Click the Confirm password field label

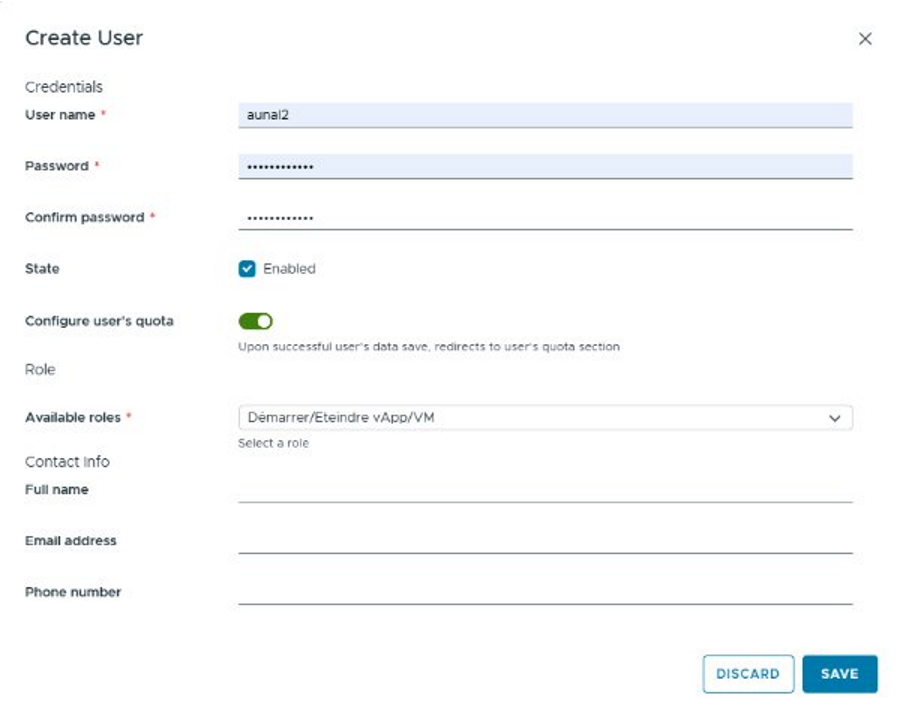(84, 217)
